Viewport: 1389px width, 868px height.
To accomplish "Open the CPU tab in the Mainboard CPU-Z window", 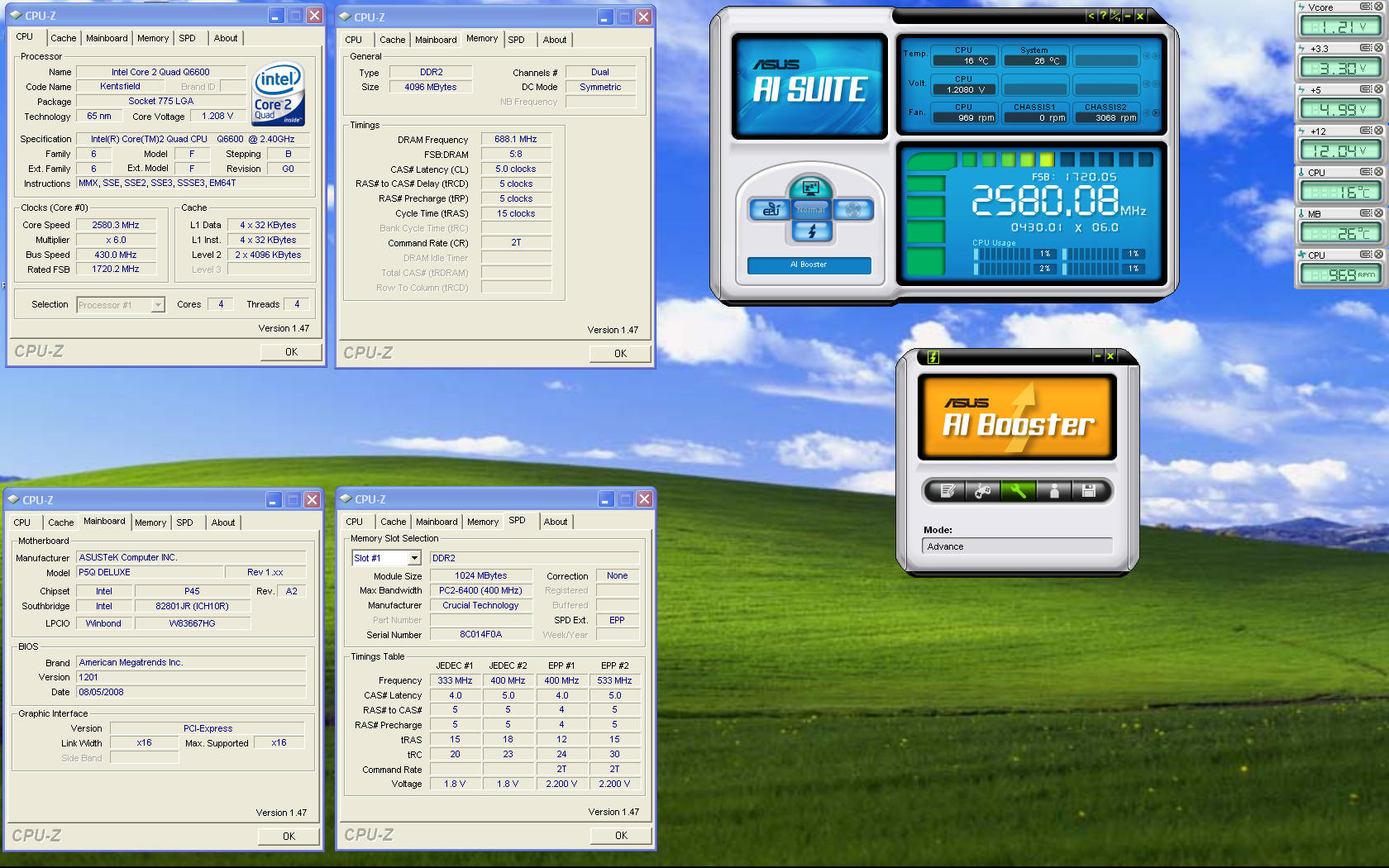I will 22,522.
